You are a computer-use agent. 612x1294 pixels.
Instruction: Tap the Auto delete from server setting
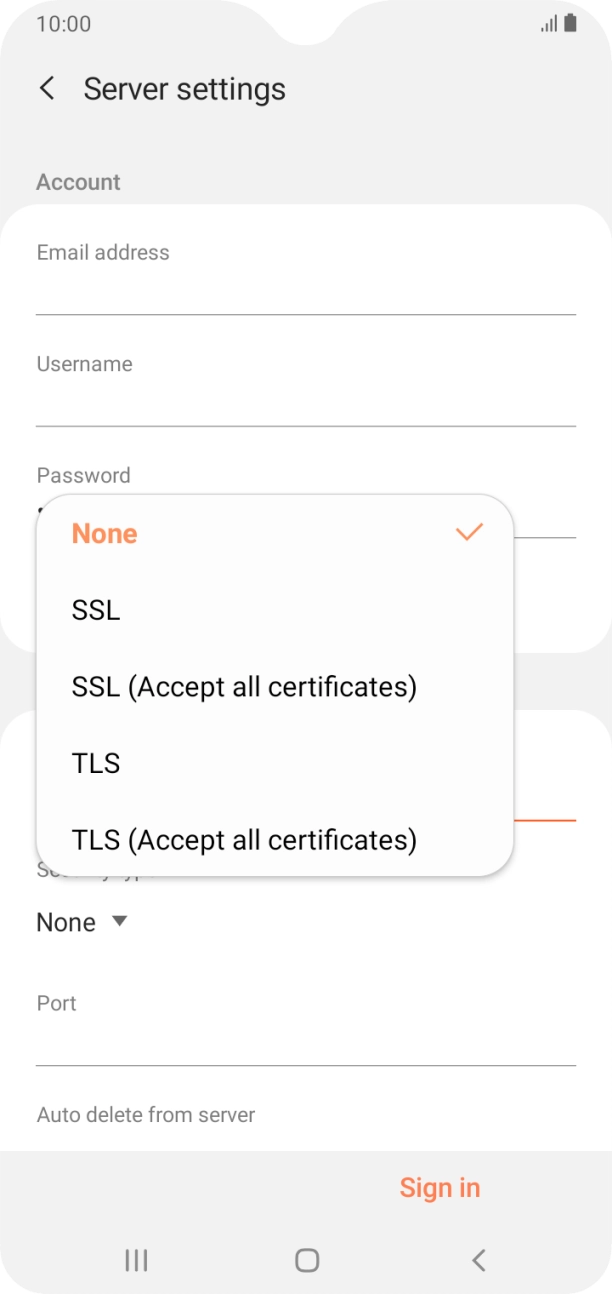tap(146, 1114)
